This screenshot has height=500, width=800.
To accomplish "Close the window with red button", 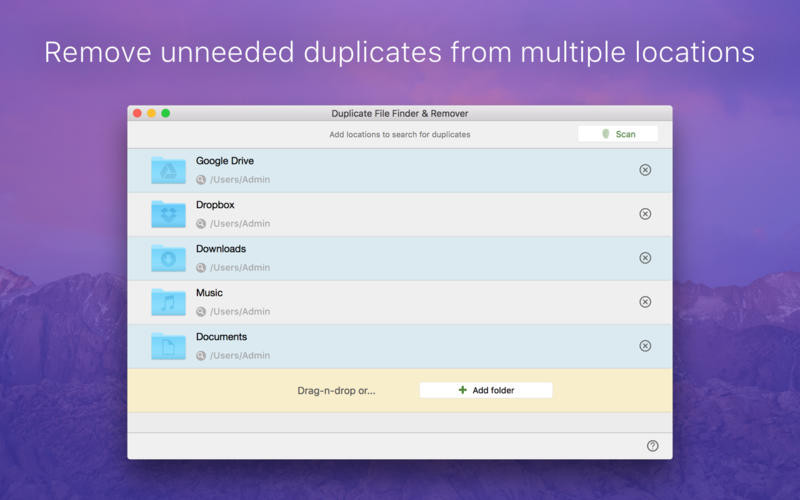I will click(x=137, y=113).
